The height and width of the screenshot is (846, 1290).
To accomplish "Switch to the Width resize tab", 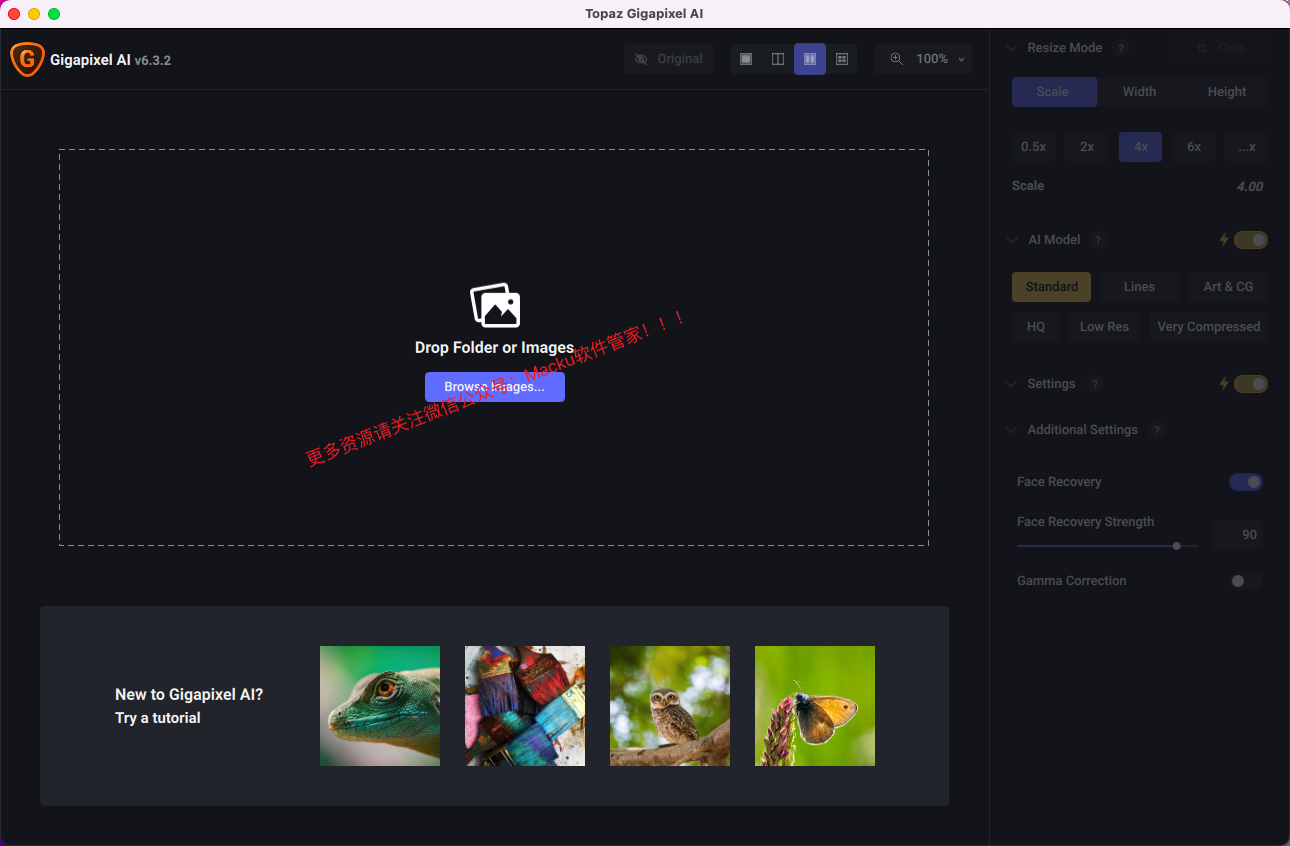I will click(x=1139, y=92).
